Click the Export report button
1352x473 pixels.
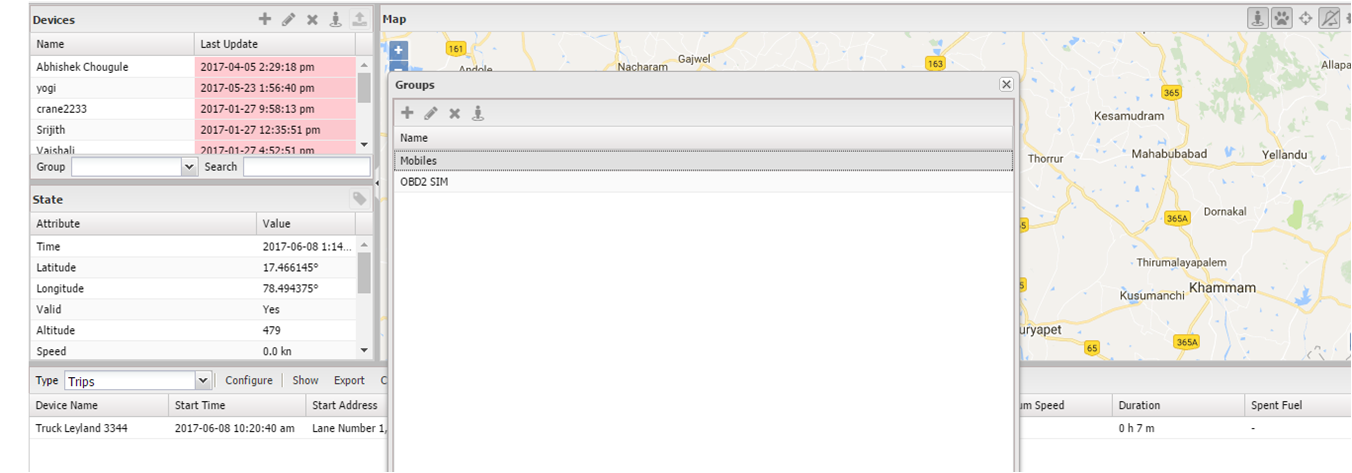click(x=349, y=380)
